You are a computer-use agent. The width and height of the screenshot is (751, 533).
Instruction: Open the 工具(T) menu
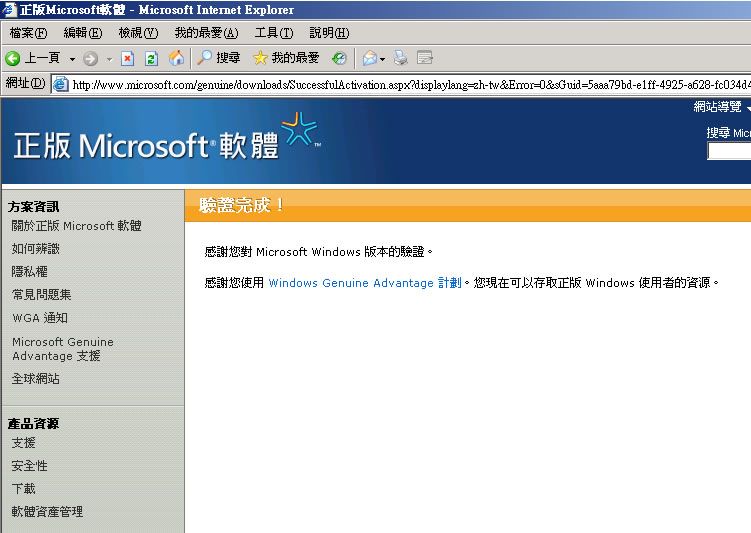273,33
